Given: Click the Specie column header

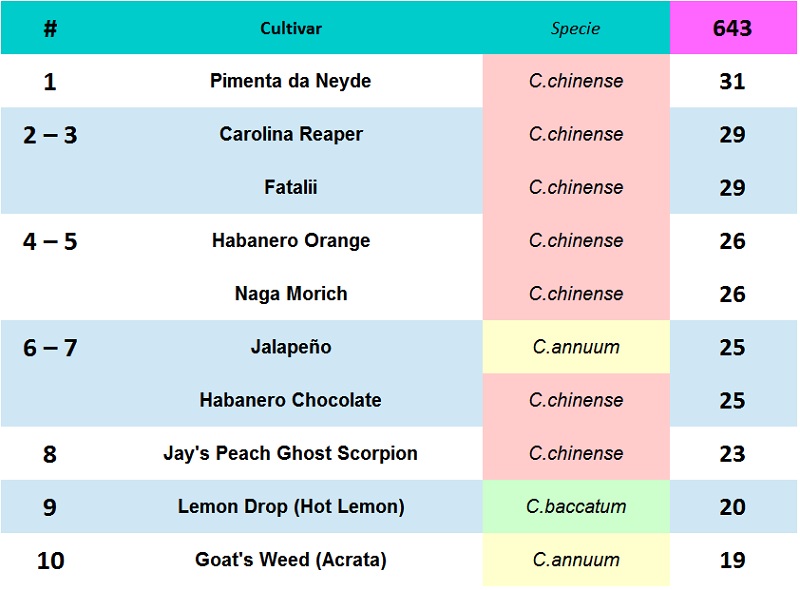Looking at the screenshot, I should [575, 28].
